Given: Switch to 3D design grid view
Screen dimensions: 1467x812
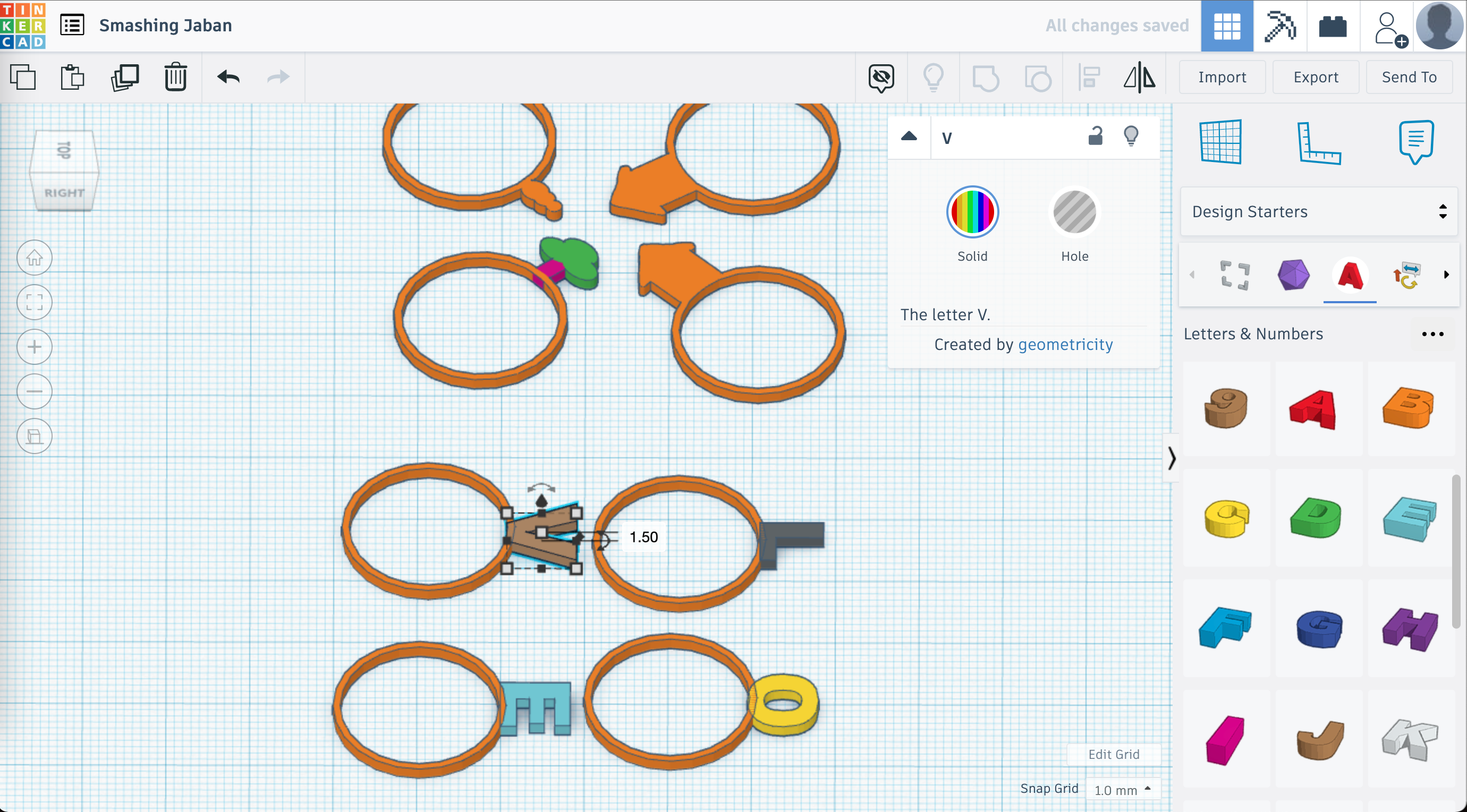Looking at the screenshot, I should (1227, 26).
